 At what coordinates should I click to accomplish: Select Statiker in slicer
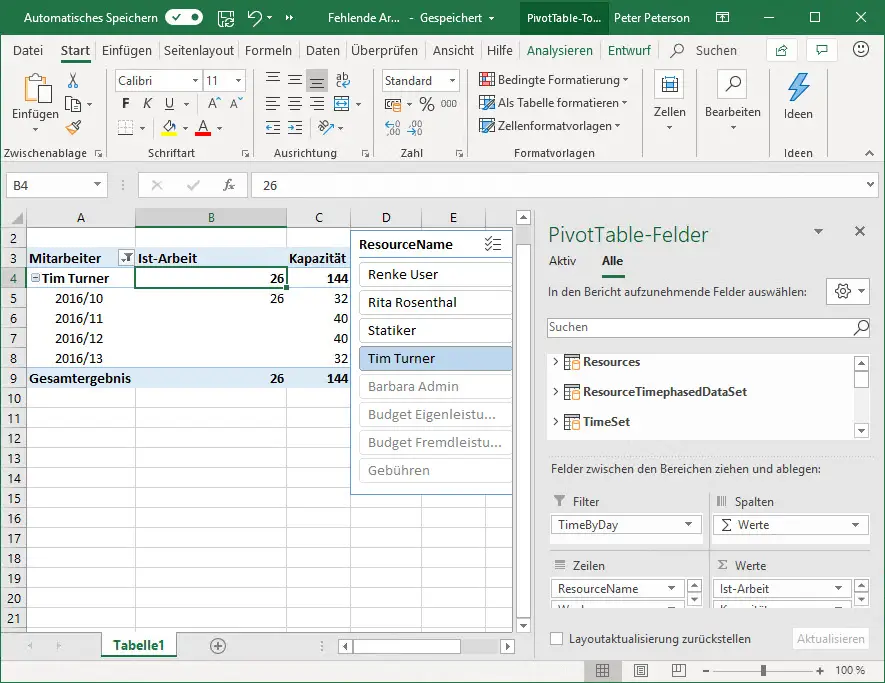tap(435, 330)
